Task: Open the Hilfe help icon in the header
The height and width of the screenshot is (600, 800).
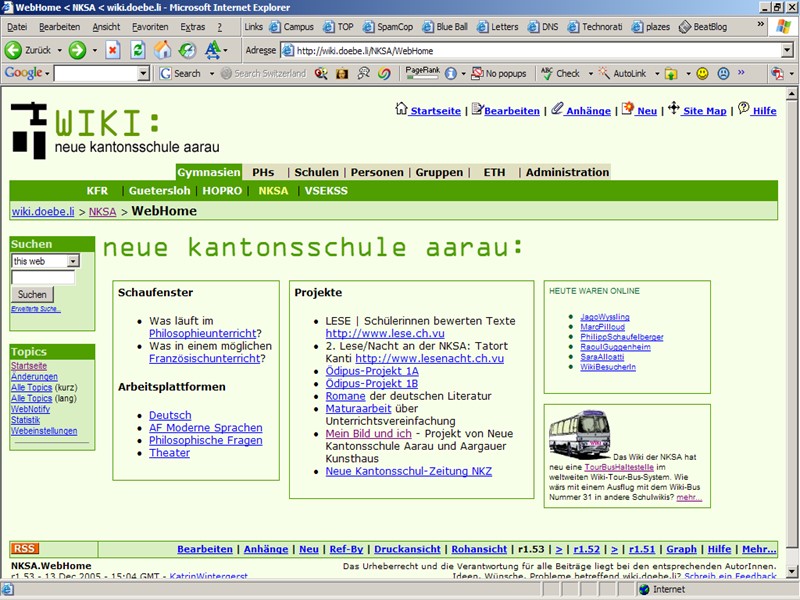Action: coord(743,110)
